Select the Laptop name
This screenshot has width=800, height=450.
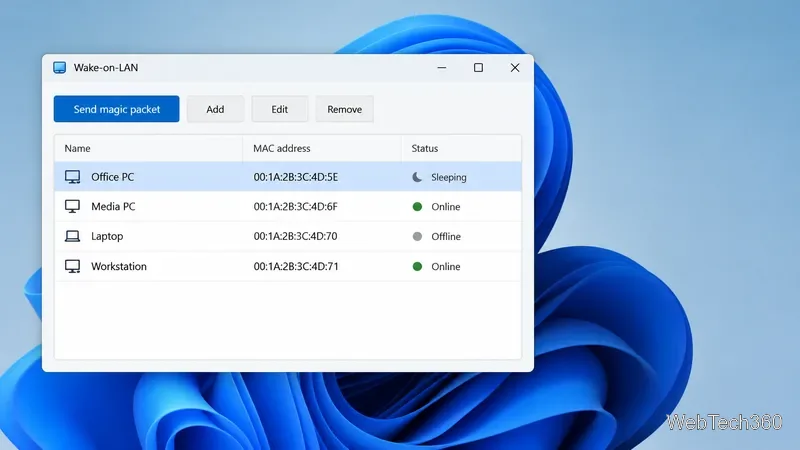107,236
